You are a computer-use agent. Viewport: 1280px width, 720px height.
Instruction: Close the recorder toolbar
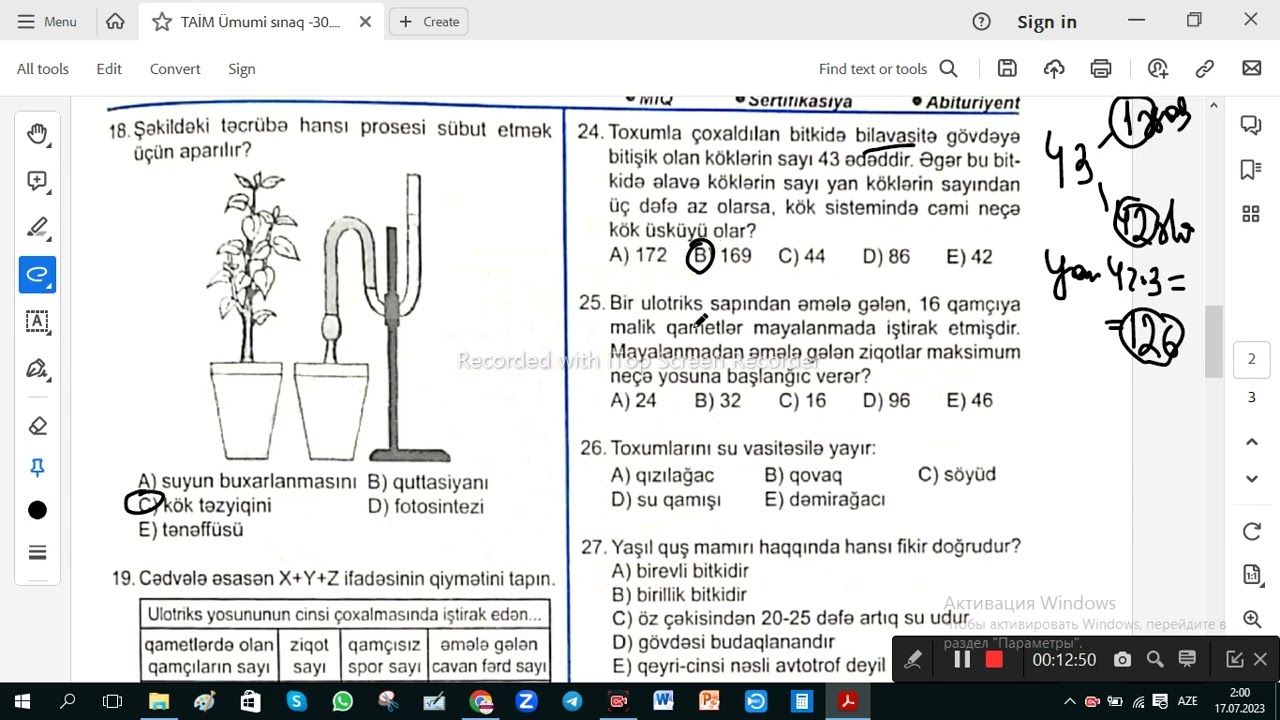pos(1260,660)
